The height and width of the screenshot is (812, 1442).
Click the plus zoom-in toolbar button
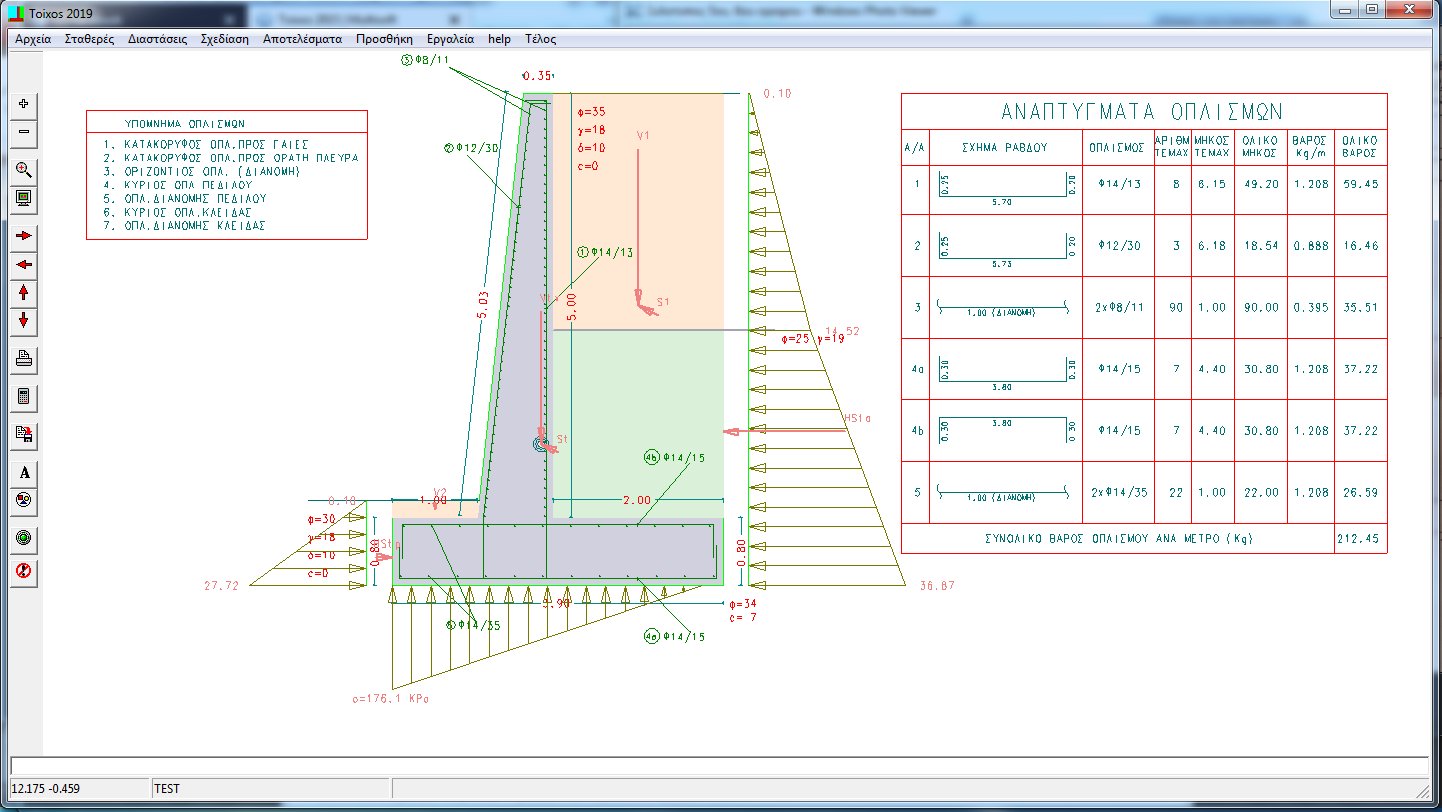tap(24, 104)
